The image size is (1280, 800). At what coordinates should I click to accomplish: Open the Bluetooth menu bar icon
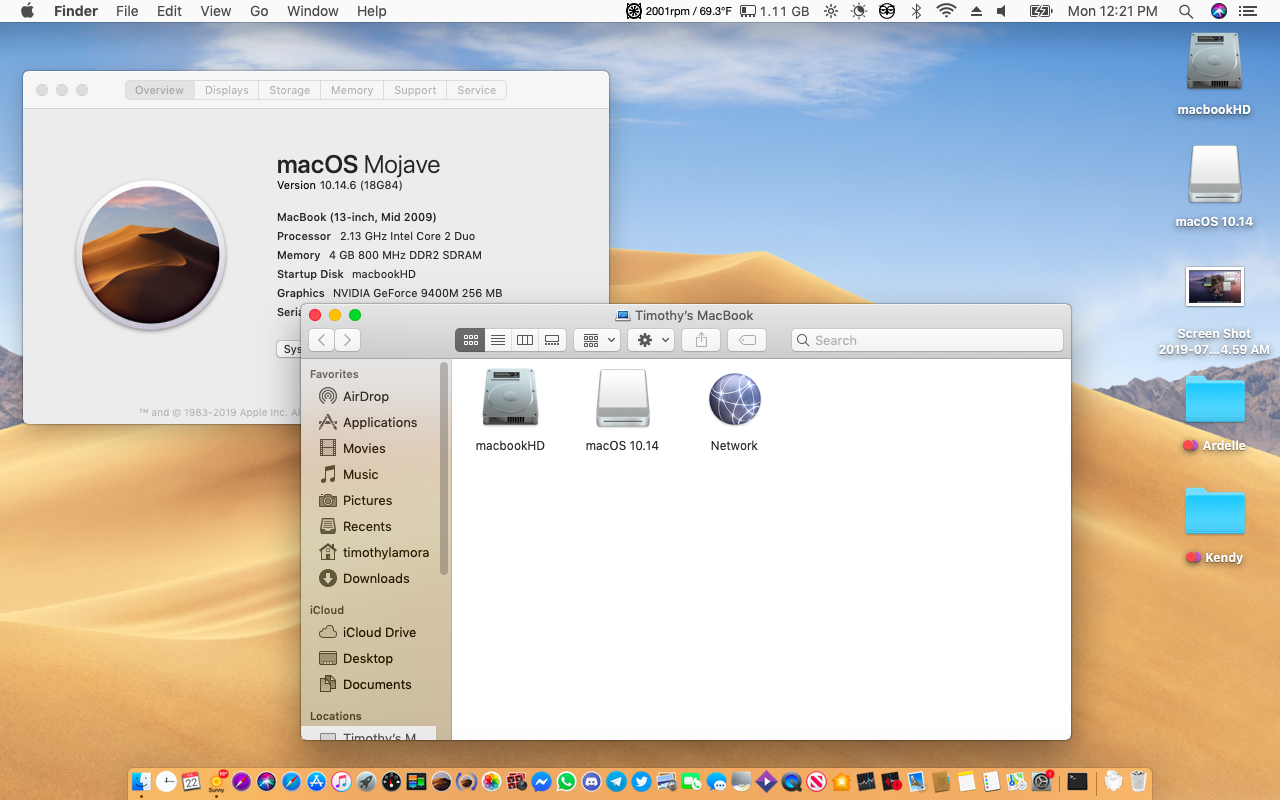916,11
